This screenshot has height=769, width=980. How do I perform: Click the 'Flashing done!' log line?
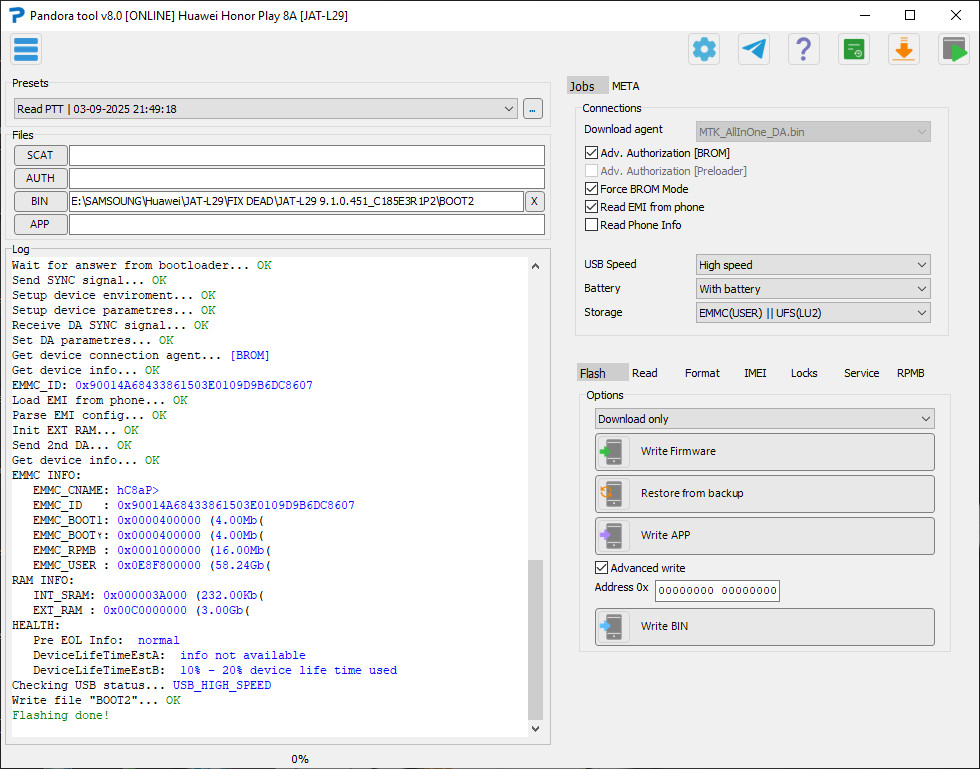pyautogui.click(x=61, y=715)
